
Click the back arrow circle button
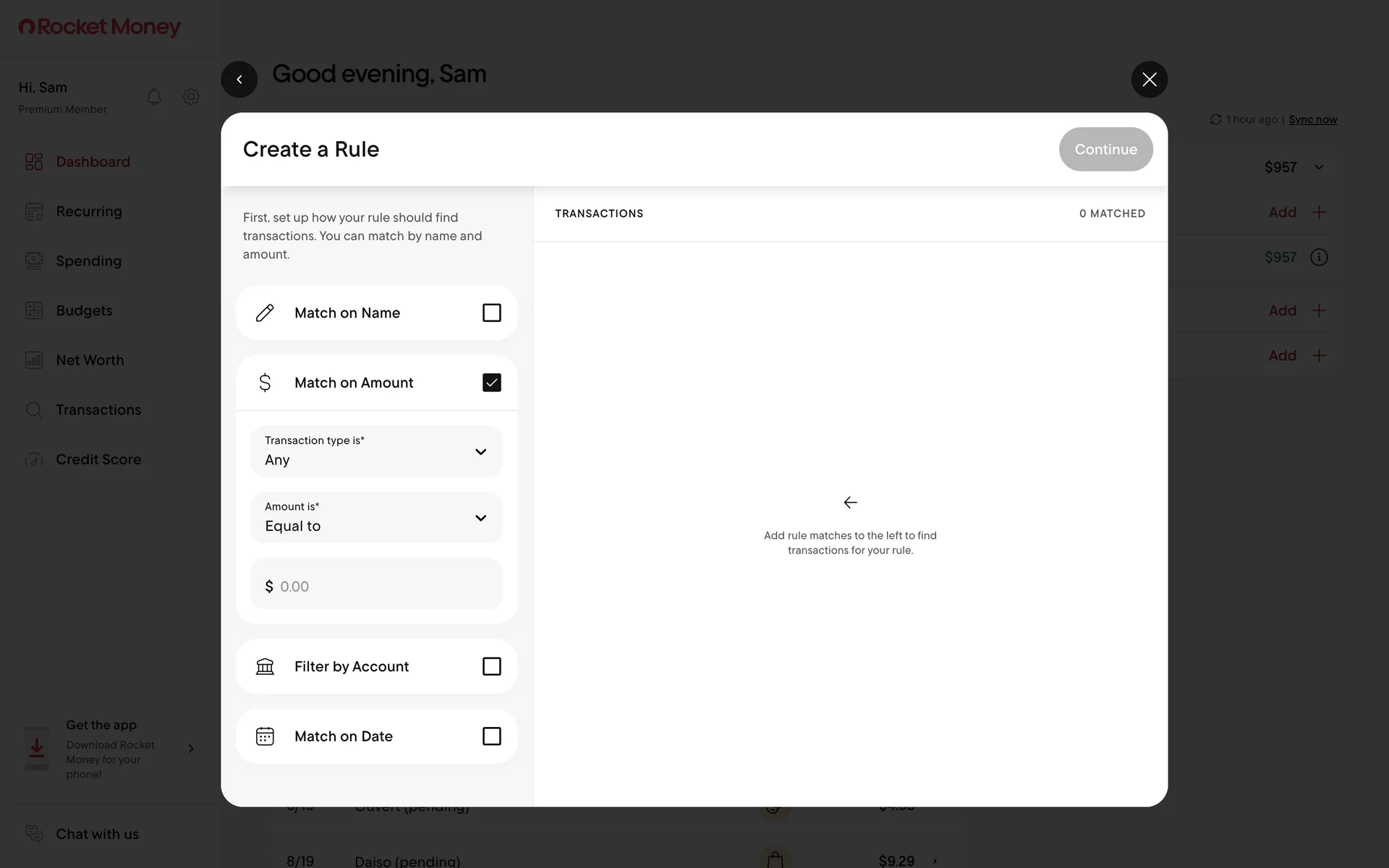coord(239,80)
